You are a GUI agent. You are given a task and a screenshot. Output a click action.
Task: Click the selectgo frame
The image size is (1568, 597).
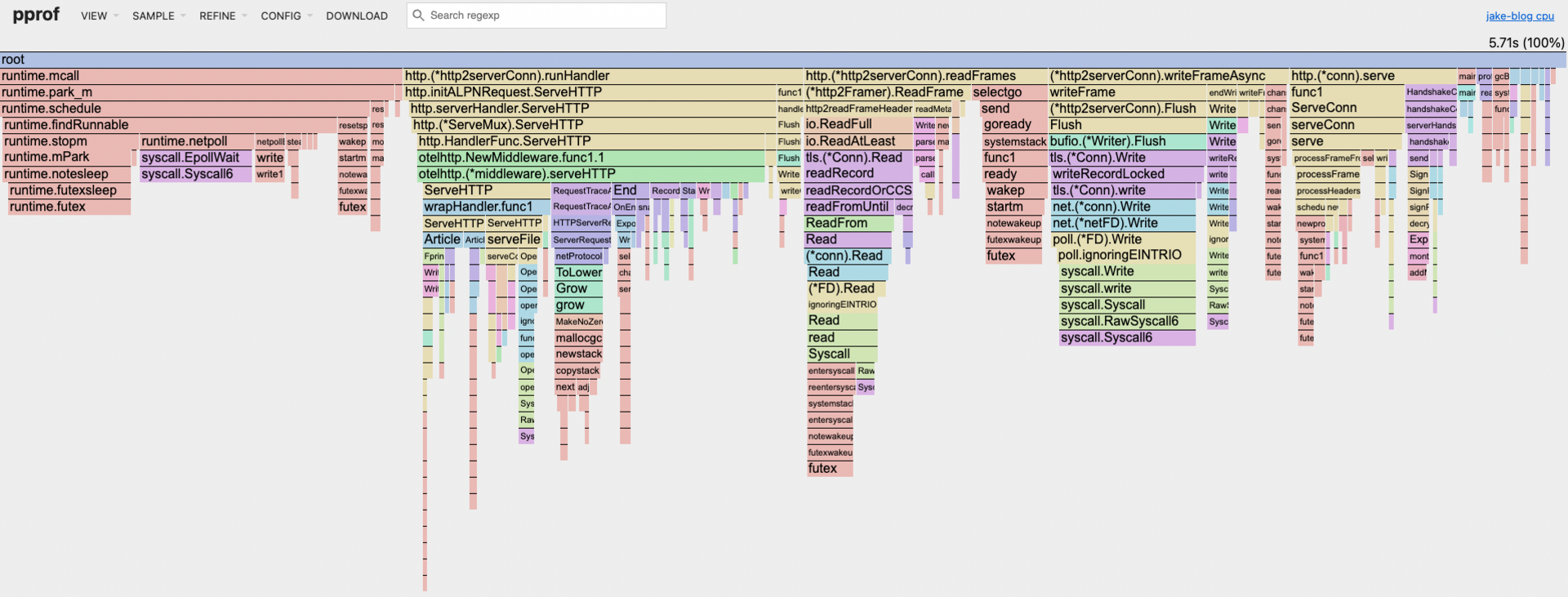pyautogui.click(x=1009, y=92)
